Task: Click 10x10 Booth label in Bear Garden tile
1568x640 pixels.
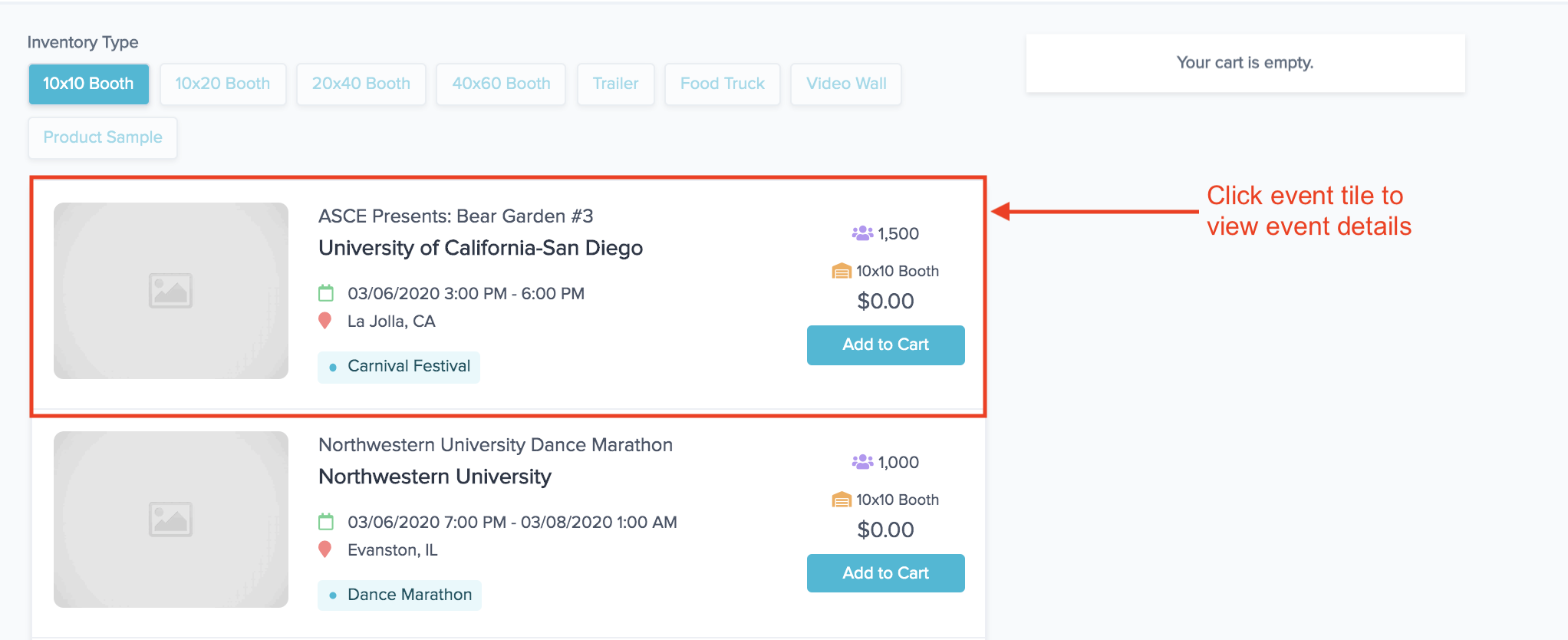Action: click(898, 271)
